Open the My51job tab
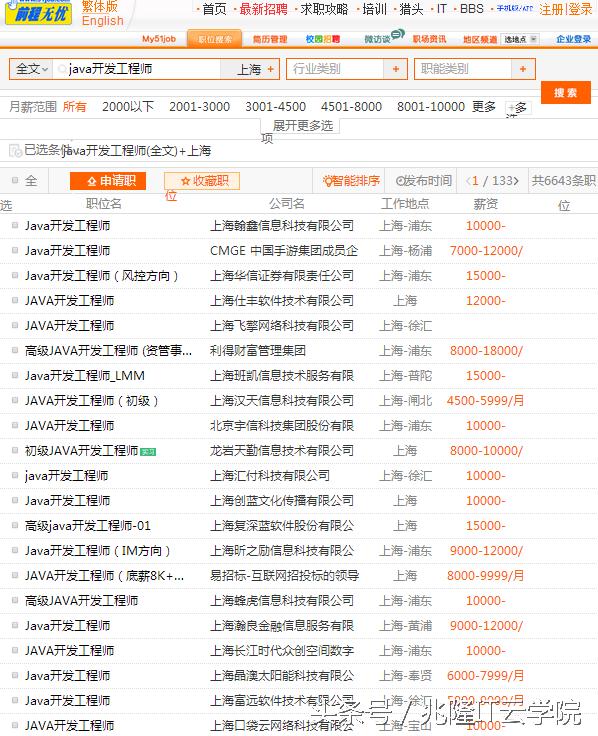This screenshot has width=598, height=736. click(159, 39)
